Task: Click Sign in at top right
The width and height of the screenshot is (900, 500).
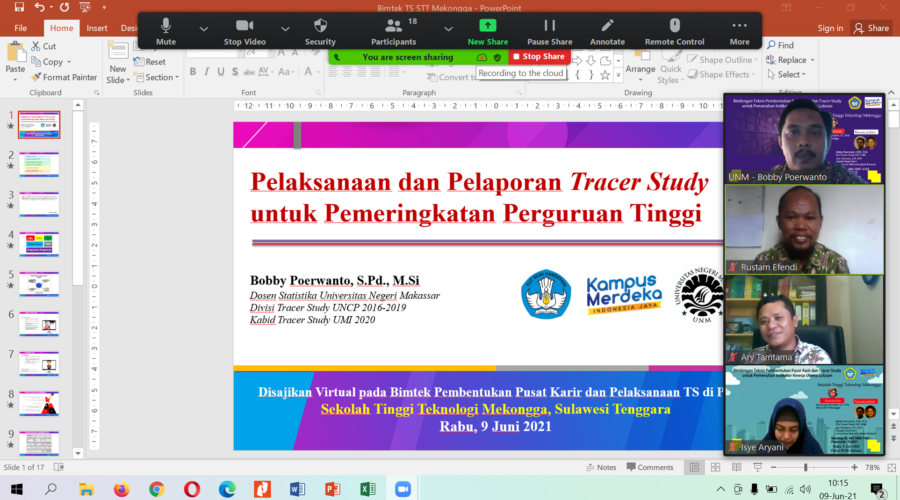Action: pos(830,28)
